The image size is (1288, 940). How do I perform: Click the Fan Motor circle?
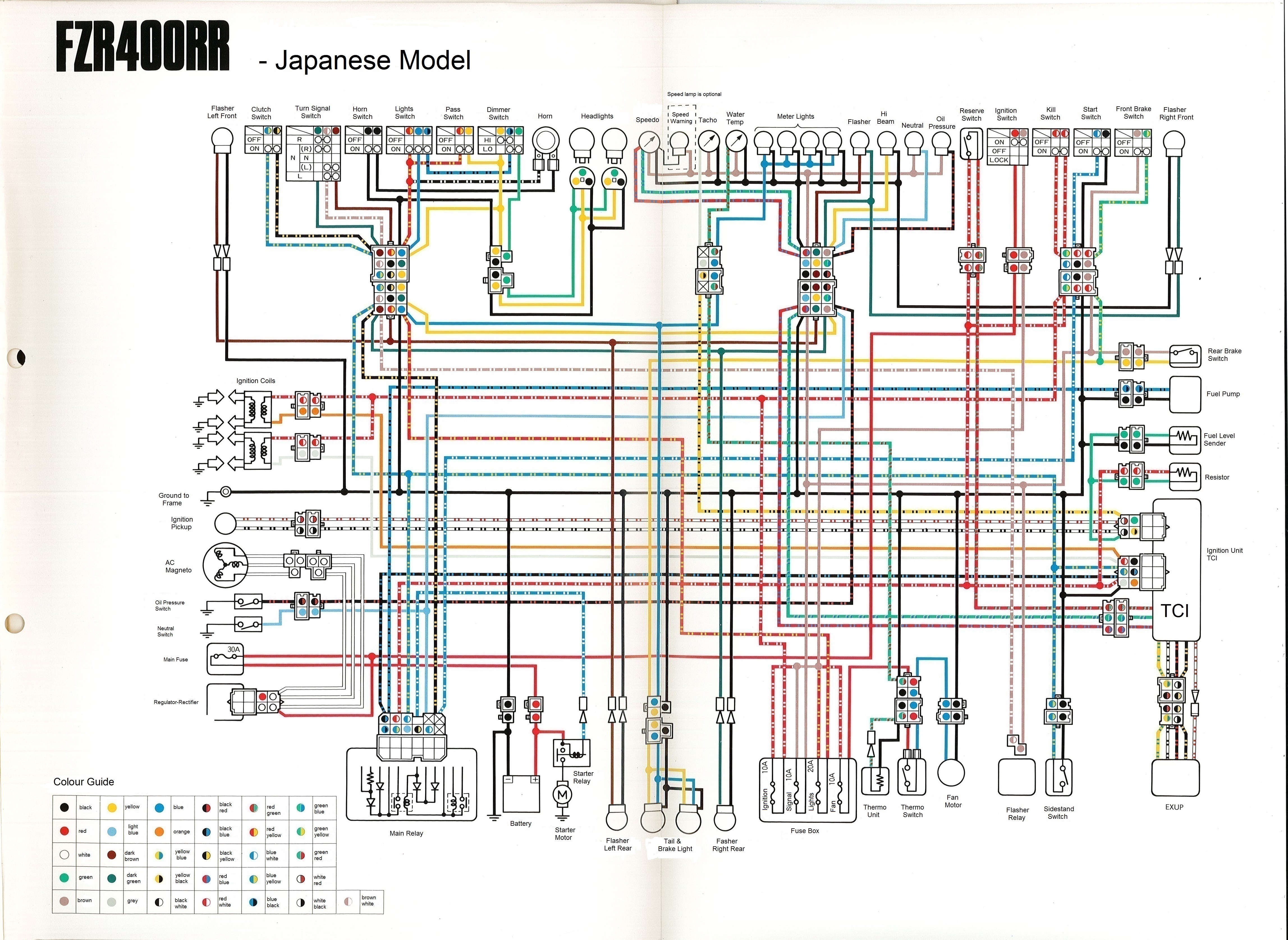click(951, 772)
